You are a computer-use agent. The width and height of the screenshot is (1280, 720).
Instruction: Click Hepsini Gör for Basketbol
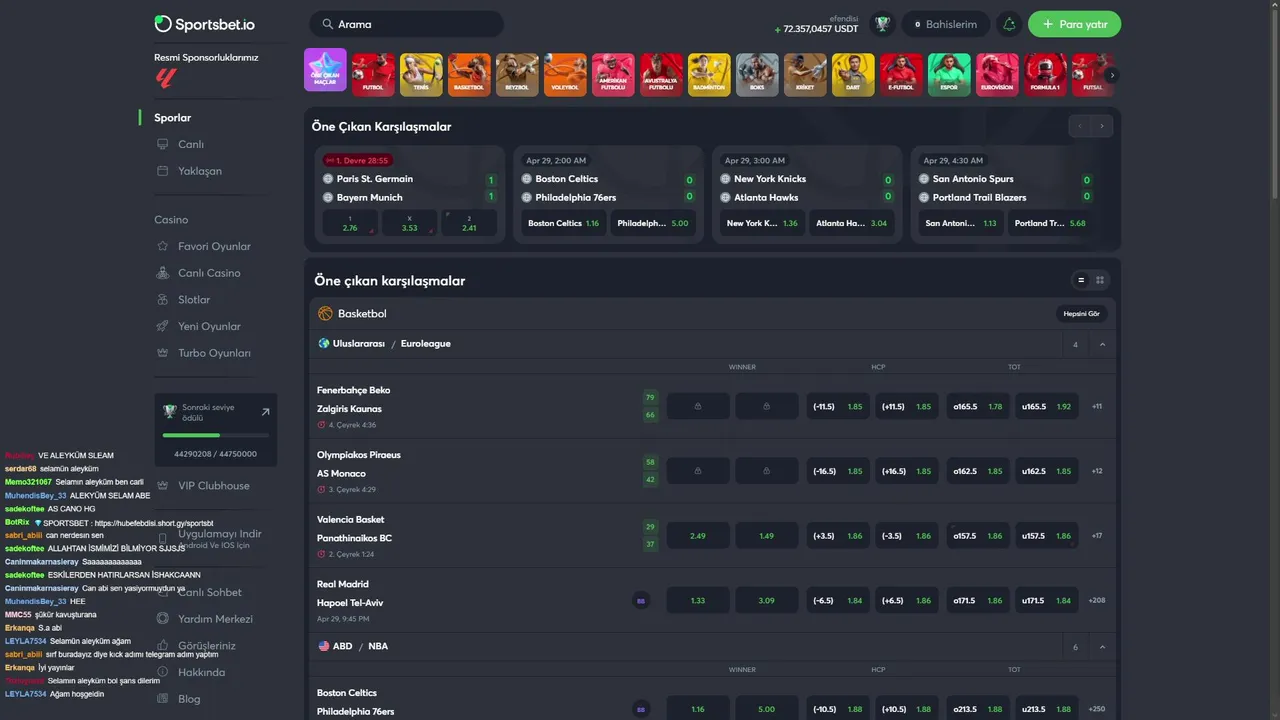(x=1081, y=313)
